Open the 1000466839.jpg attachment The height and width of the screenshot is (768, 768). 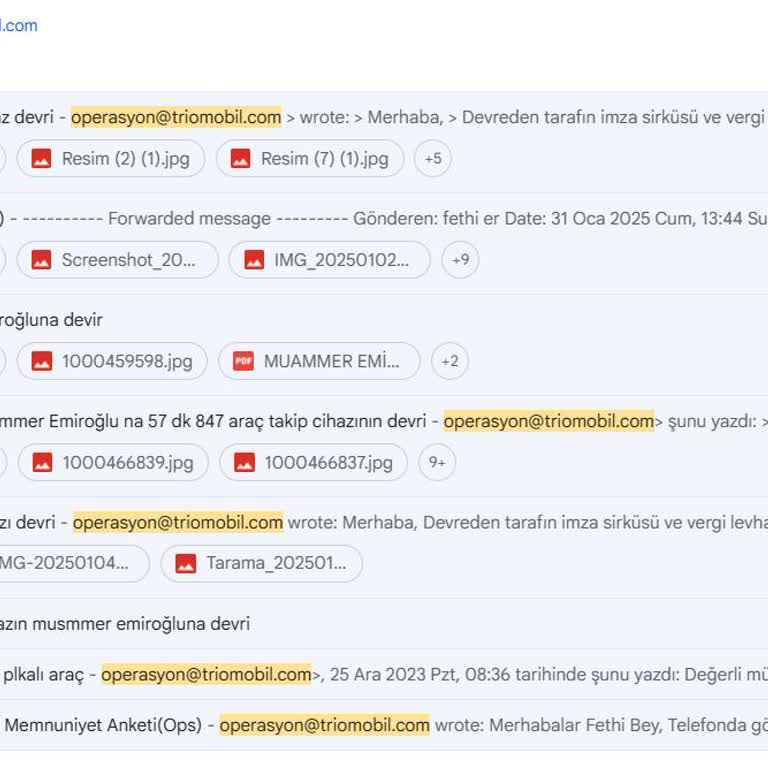tap(113, 462)
